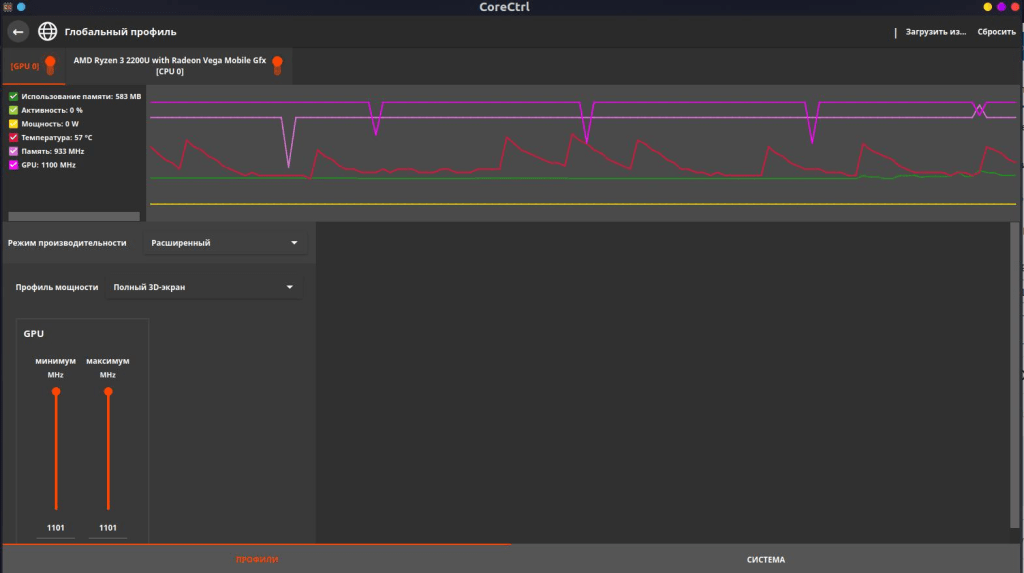Click the orange indicator on the GPU 0 tab
The height and width of the screenshot is (573, 1024).
pos(50,65)
